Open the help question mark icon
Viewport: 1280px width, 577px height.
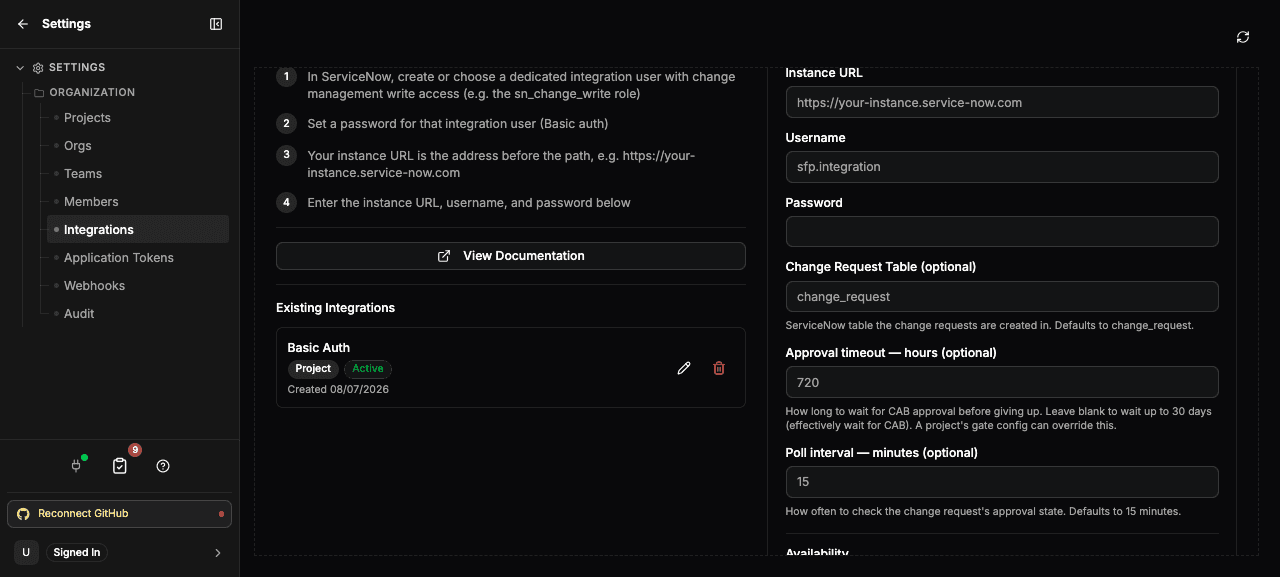tap(163, 466)
